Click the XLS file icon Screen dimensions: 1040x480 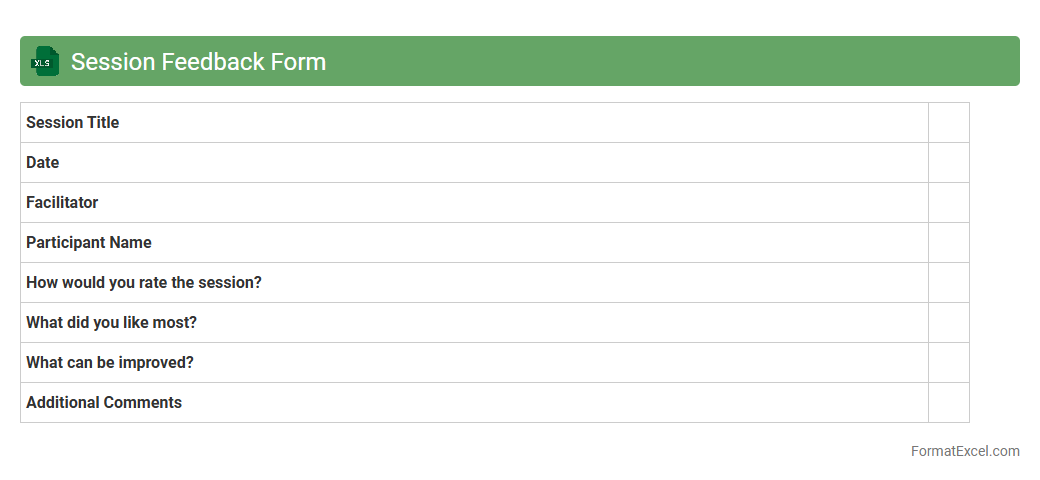pos(44,61)
